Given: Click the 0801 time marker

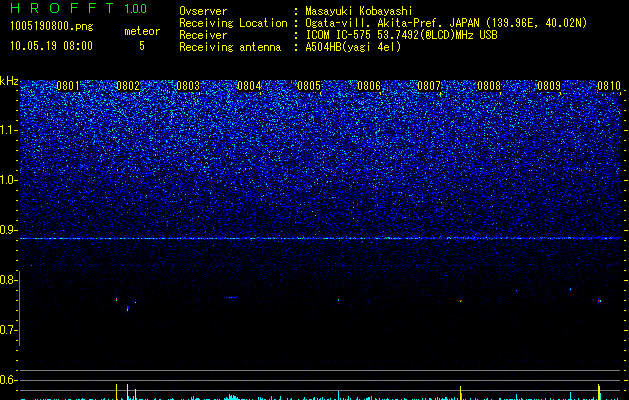Looking at the screenshot, I should tap(68, 86).
